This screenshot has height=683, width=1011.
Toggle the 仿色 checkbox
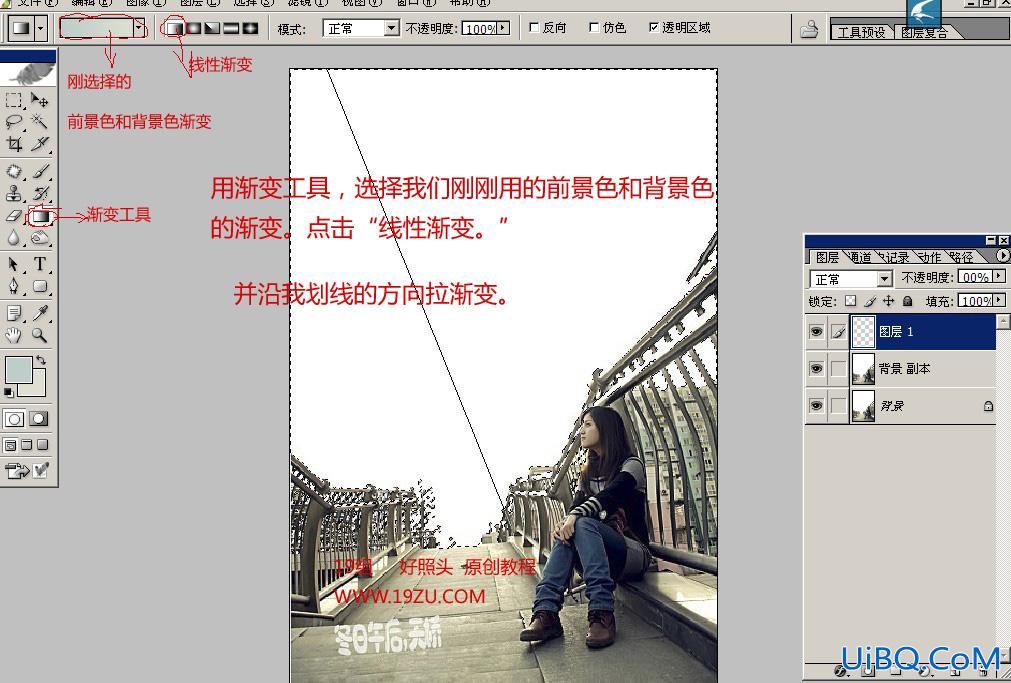click(x=594, y=27)
